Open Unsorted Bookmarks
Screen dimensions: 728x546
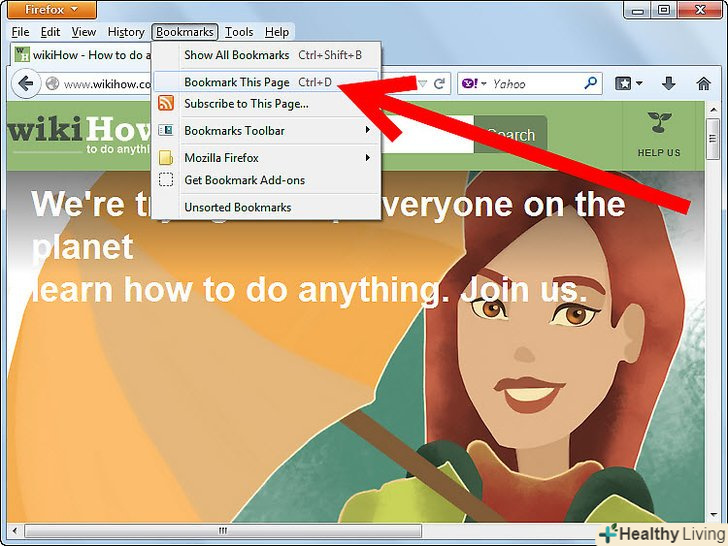tap(266, 207)
